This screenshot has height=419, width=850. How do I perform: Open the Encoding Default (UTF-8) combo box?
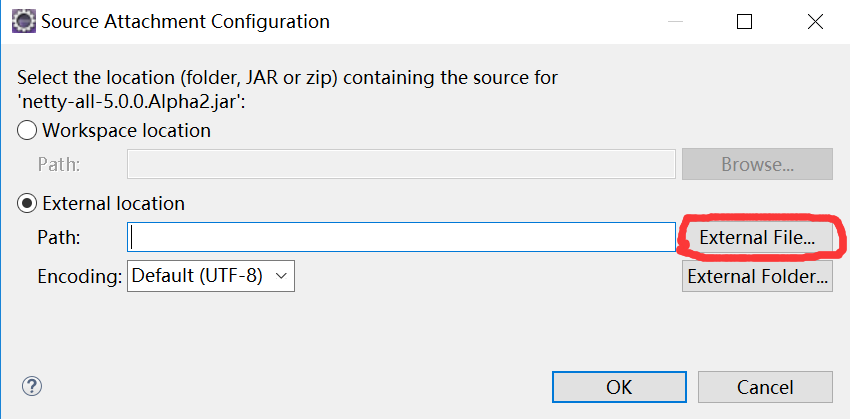pos(211,276)
